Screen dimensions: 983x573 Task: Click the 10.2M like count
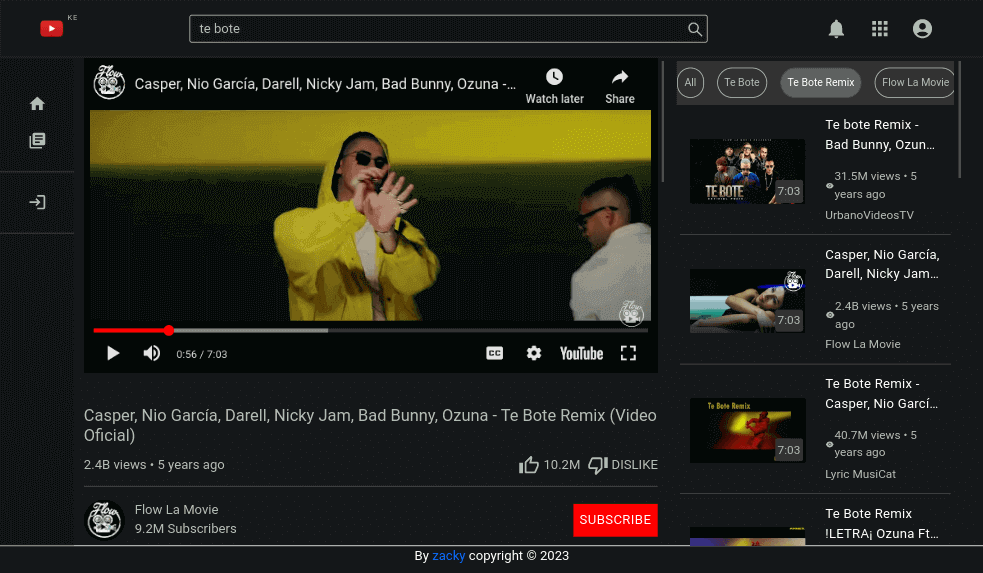click(x=561, y=465)
